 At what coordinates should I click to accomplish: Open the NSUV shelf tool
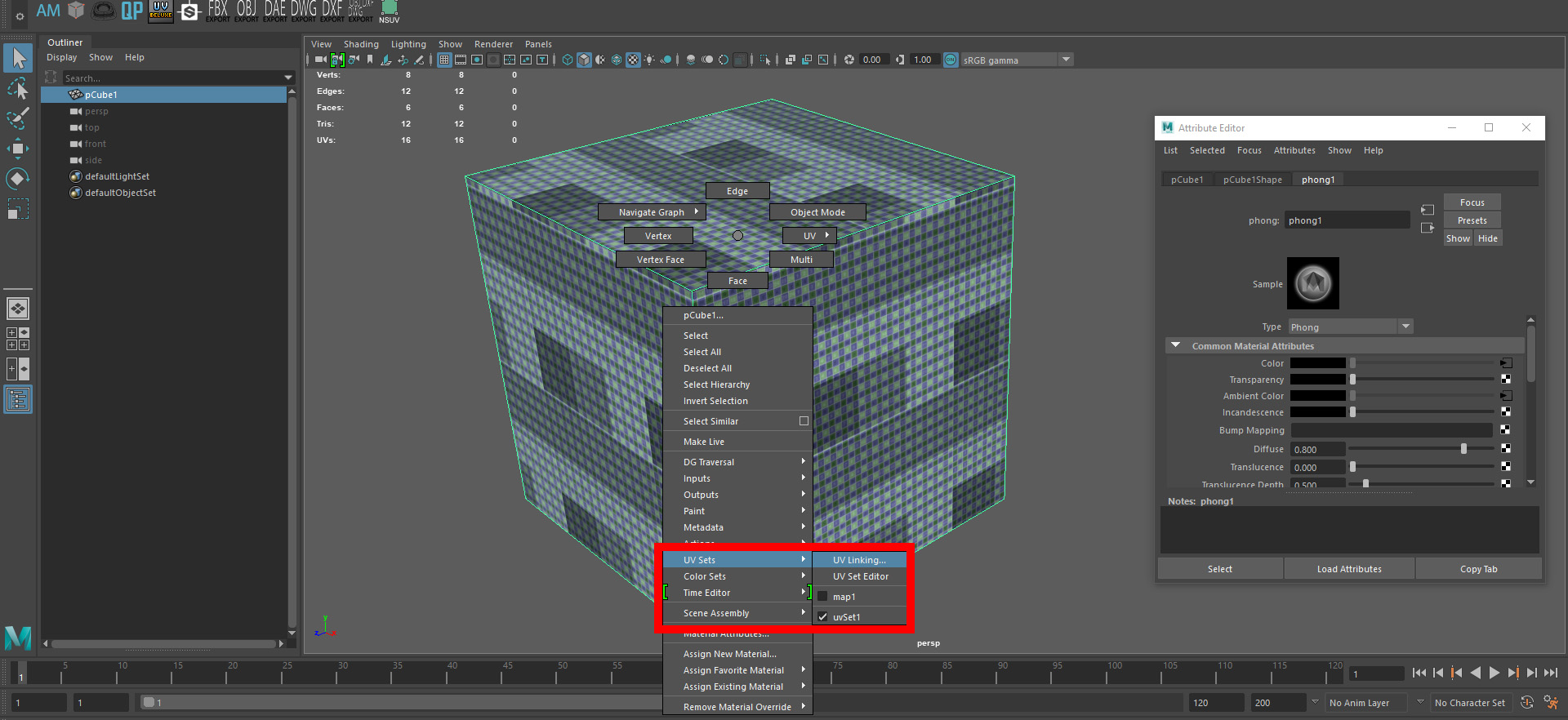[x=389, y=11]
